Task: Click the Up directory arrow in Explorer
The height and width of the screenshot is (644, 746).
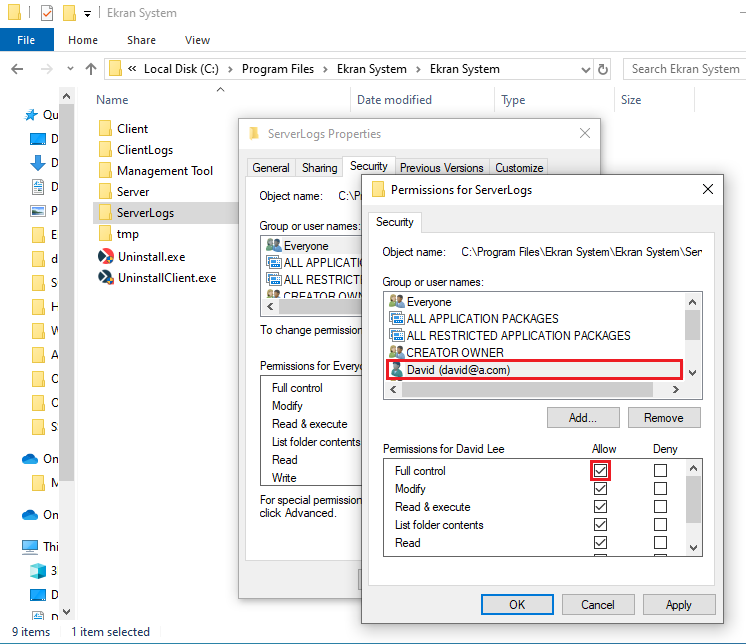Action: click(91, 69)
